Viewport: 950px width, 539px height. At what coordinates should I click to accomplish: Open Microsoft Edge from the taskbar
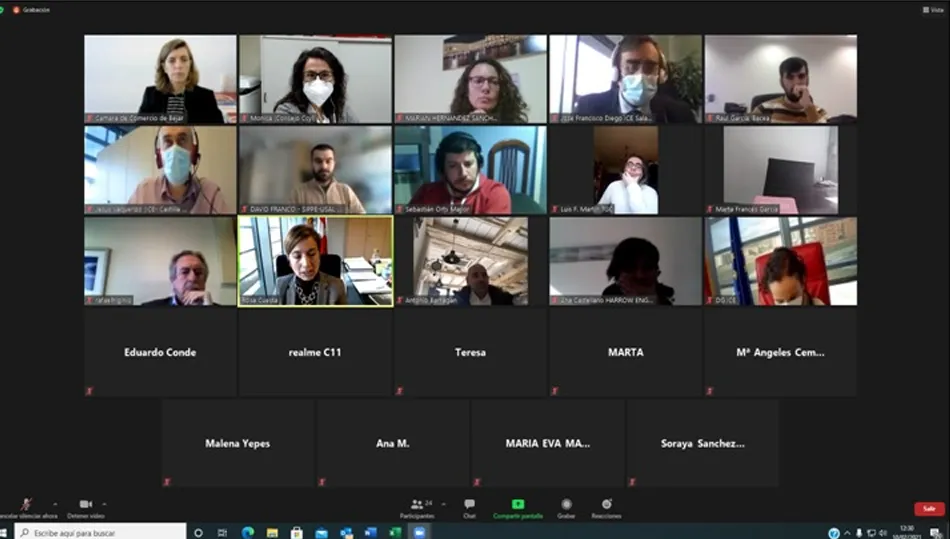(248, 532)
